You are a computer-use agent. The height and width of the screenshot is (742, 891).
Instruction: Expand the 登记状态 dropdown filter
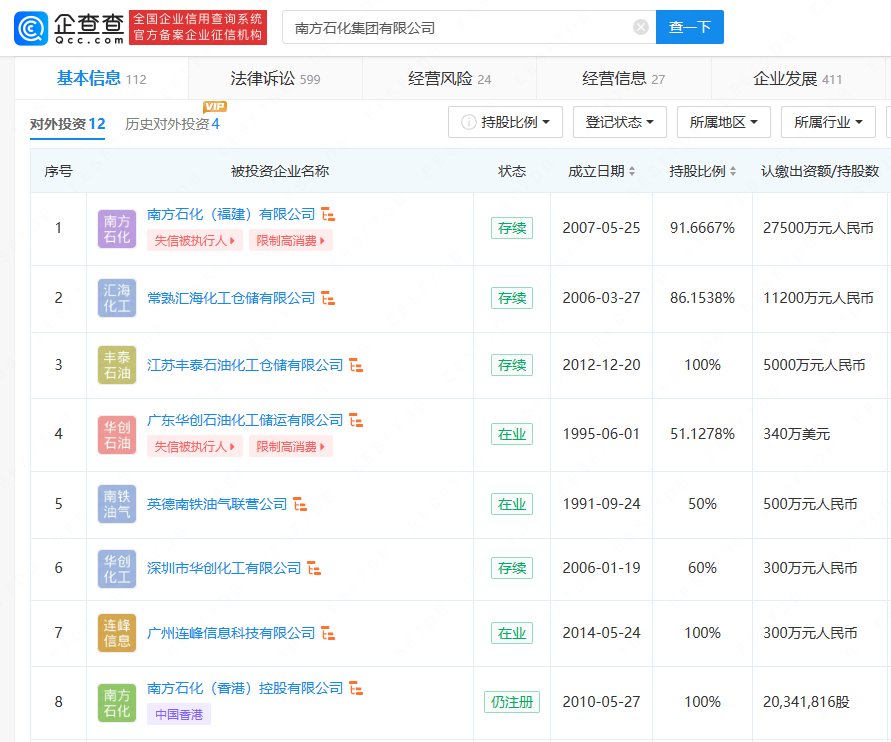(x=619, y=122)
